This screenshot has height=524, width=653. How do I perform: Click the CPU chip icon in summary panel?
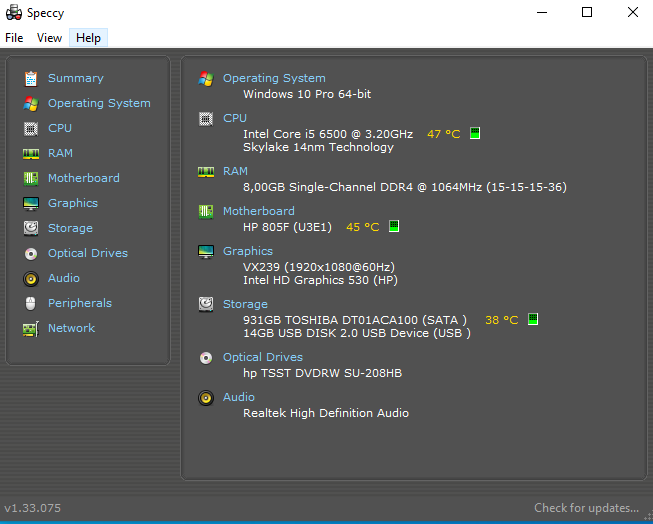(206, 119)
